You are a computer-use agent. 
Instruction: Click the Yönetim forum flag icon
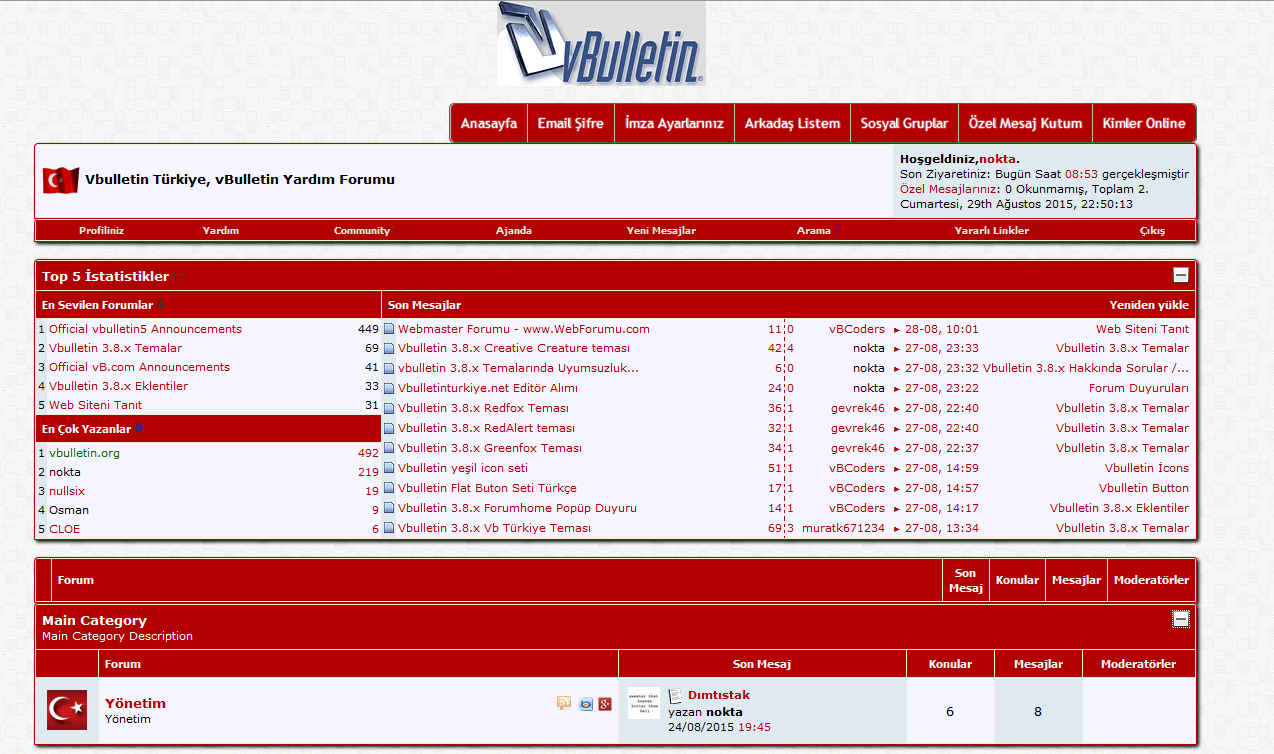[67, 710]
